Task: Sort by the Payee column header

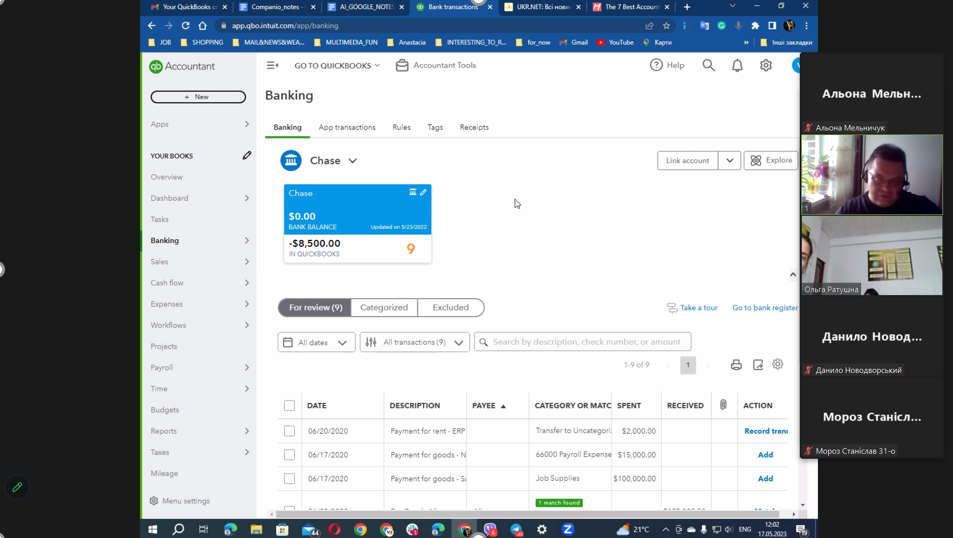Action: click(489, 405)
